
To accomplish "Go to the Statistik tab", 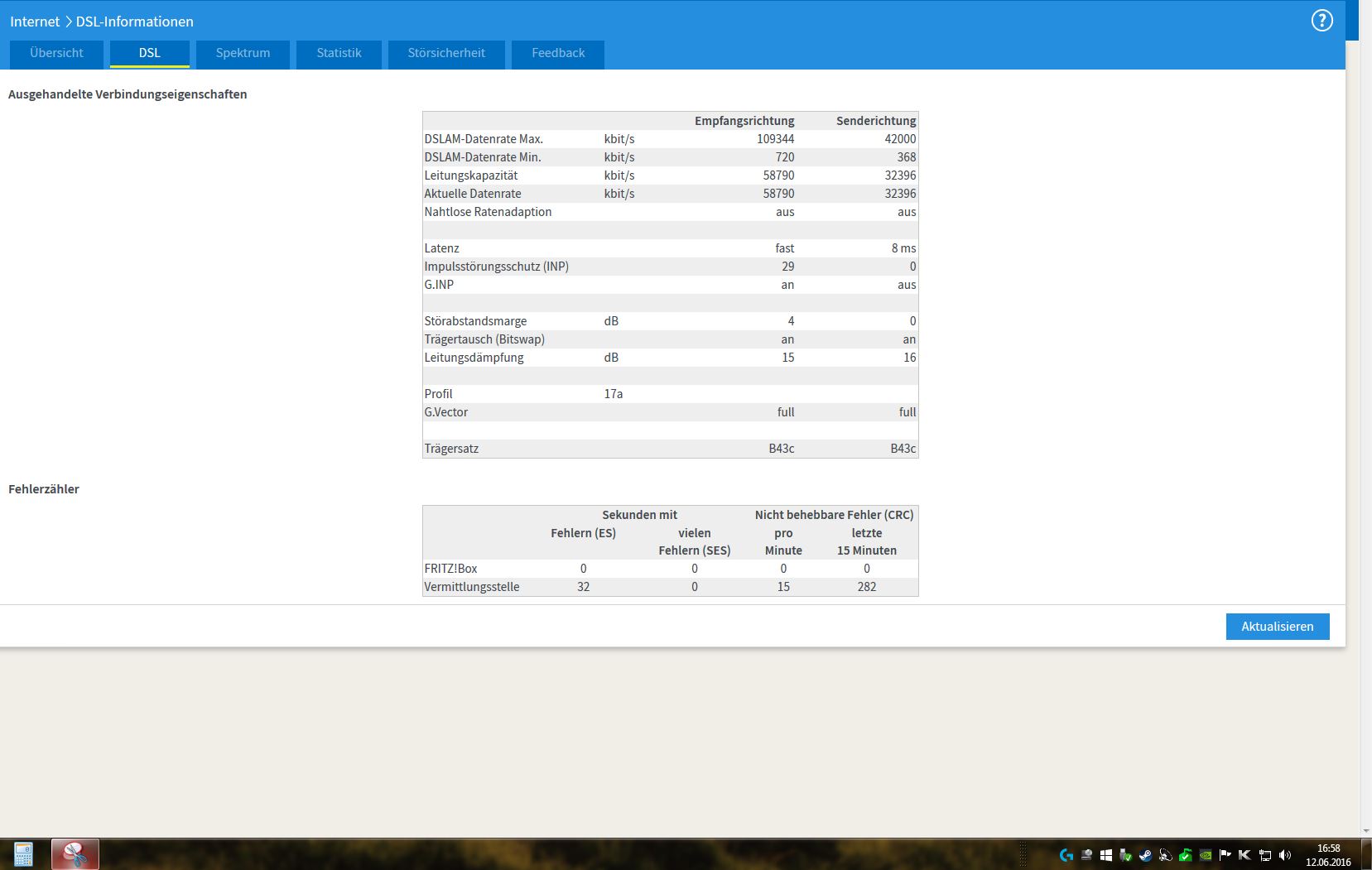I will point(339,53).
